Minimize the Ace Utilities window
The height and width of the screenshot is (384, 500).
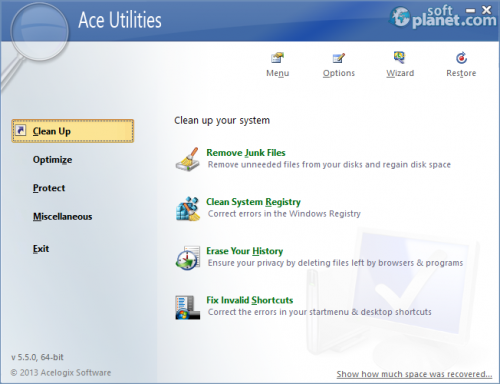tap(470, 11)
